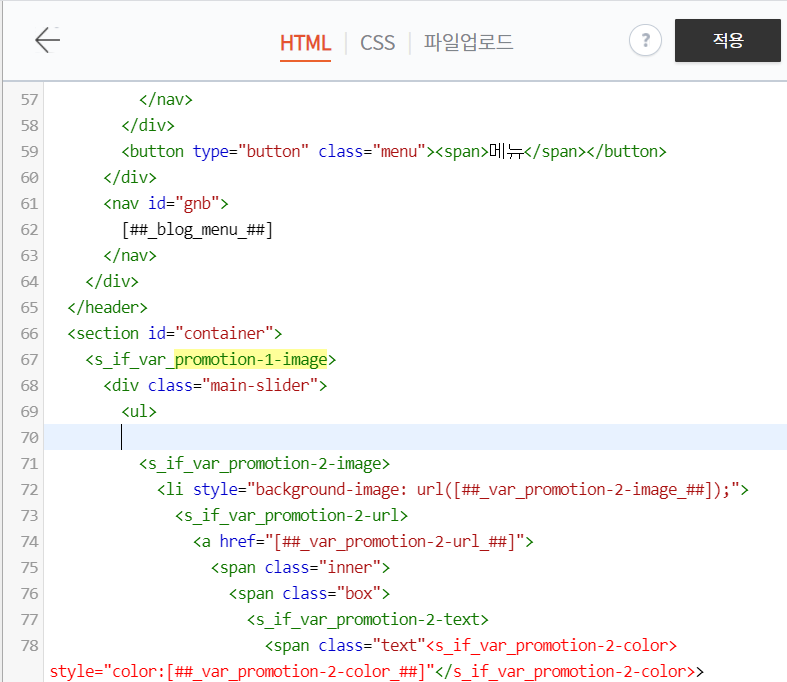This screenshot has width=787, height=682.
Task: Click the back arrow icon
Action: point(48,40)
